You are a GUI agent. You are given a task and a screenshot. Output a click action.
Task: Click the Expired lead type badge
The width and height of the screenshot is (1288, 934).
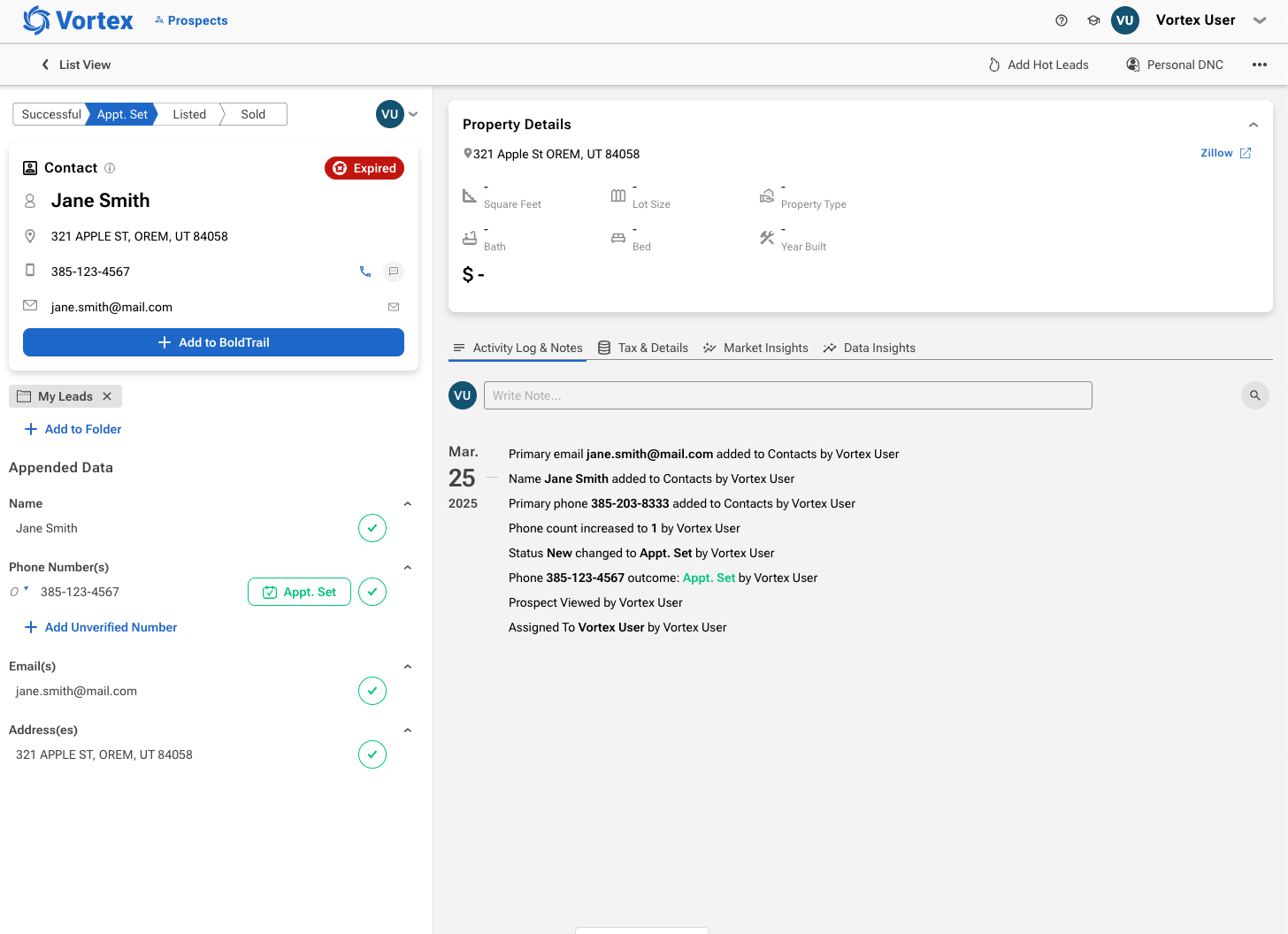click(x=364, y=168)
